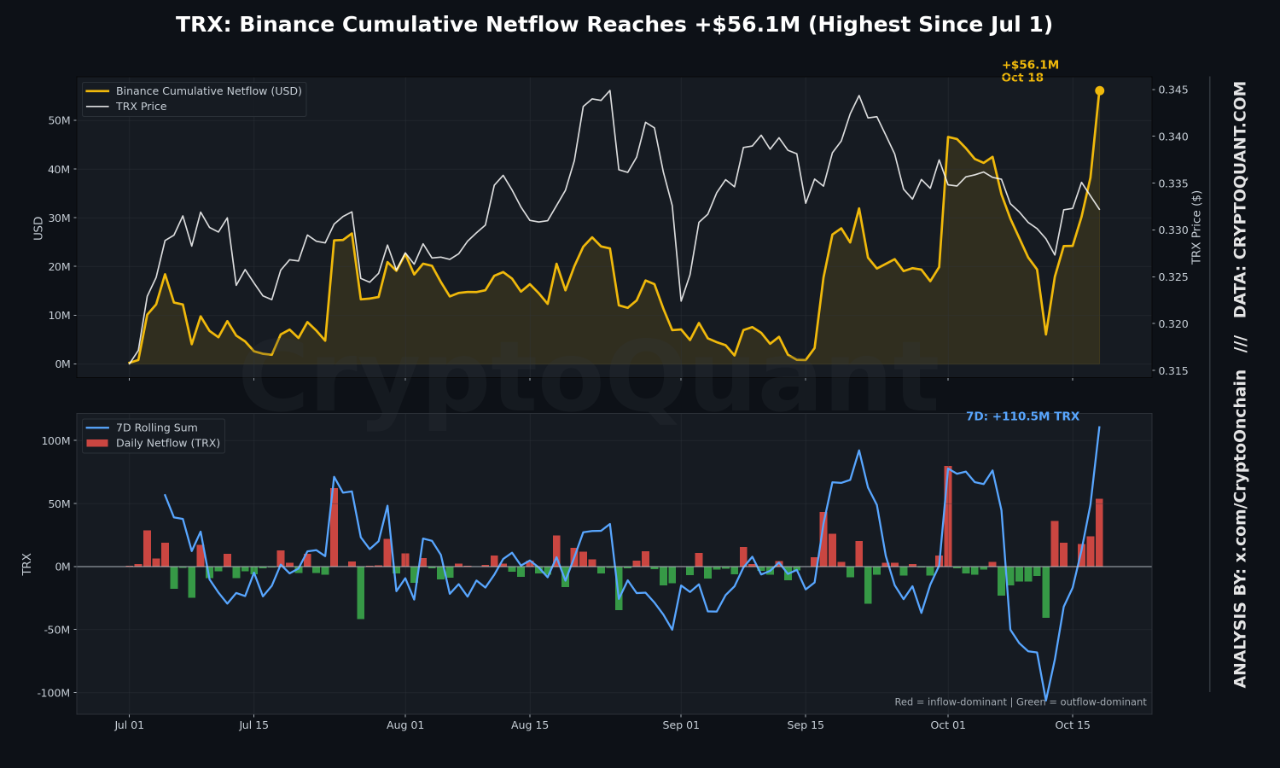The image size is (1280, 768).
Task: Click the tallest red bar at Oct 01
Action: [947, 516]
